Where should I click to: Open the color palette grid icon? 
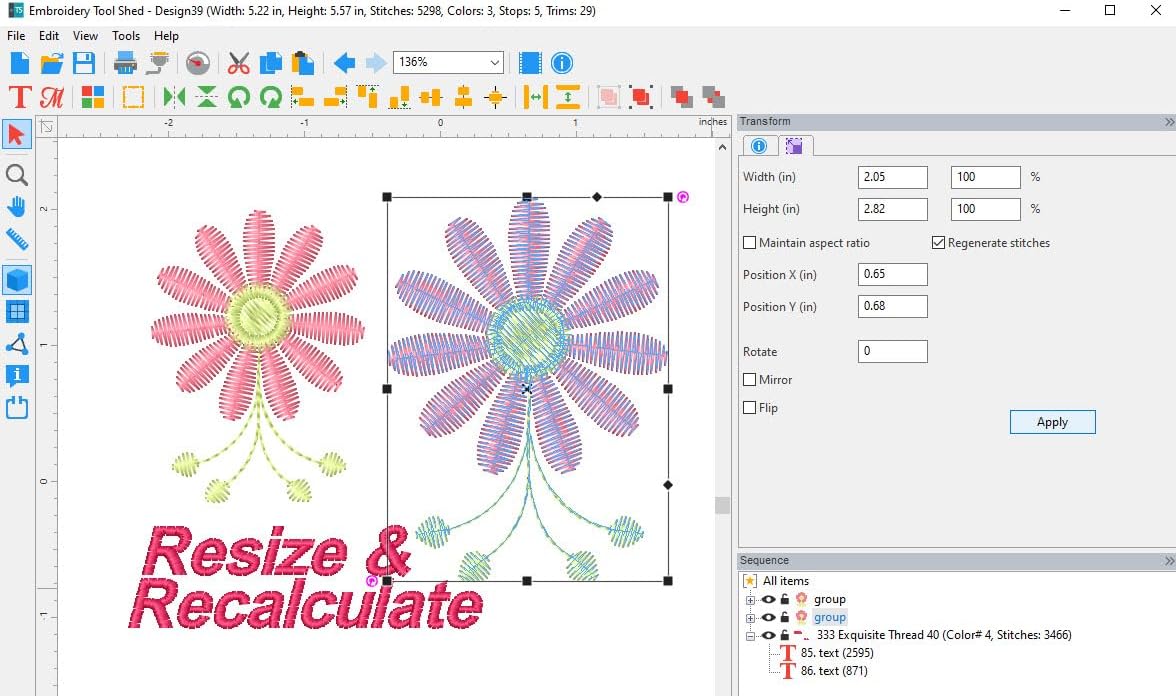click(93, 97)
